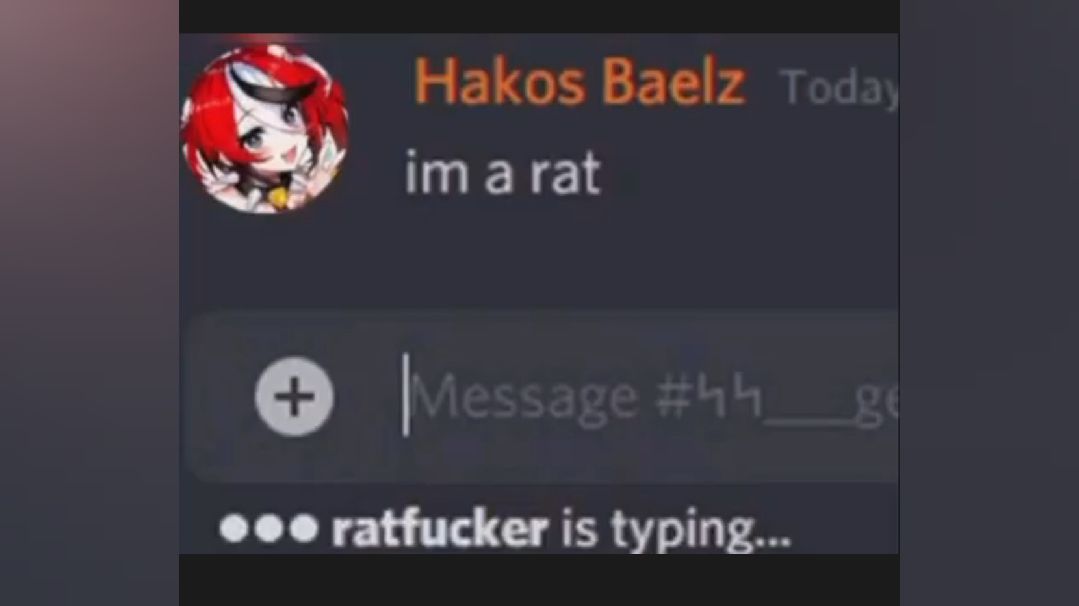Click the text cursor in message box

point(406,395)
